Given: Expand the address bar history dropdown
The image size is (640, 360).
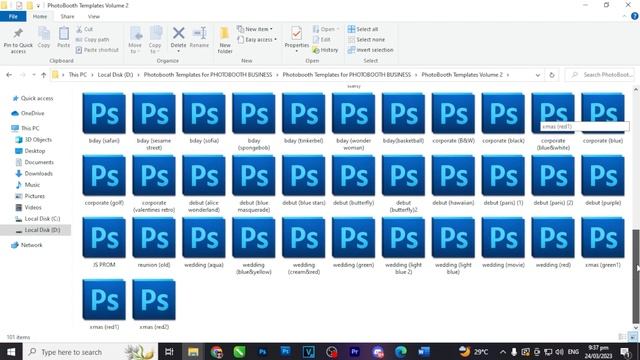Looking at the screenshot, I should (x=538, y=75).
